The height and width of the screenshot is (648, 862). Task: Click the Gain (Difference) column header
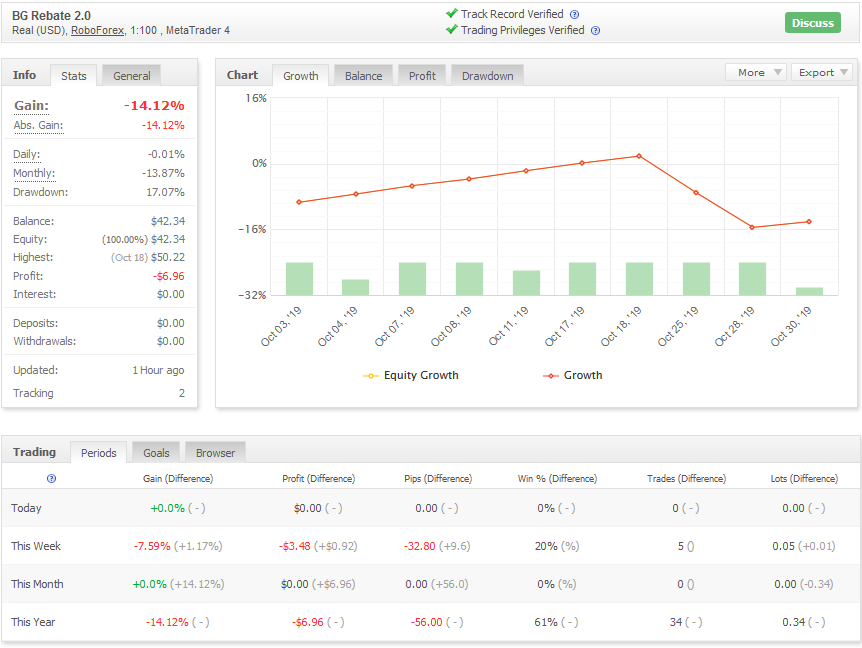[x=178, y=479]
